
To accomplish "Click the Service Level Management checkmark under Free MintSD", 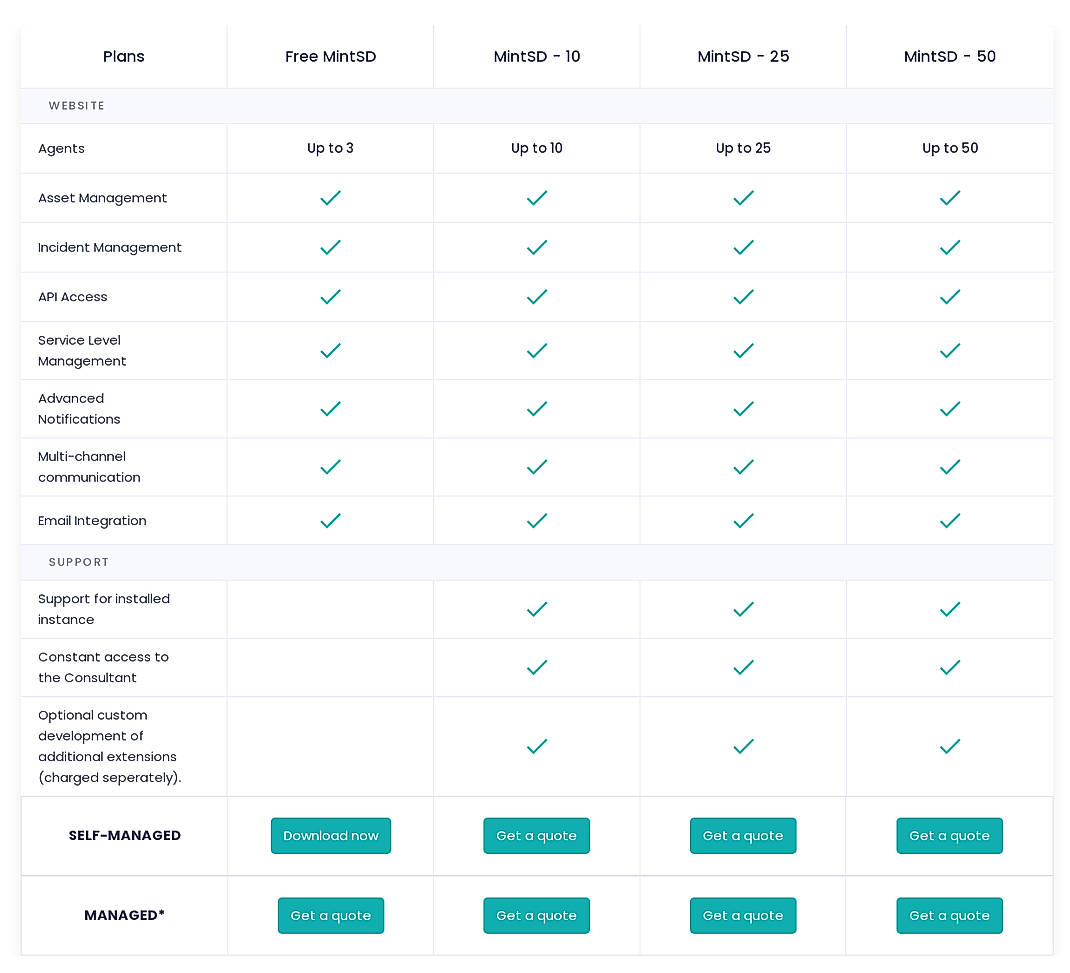I will point(330,350).
